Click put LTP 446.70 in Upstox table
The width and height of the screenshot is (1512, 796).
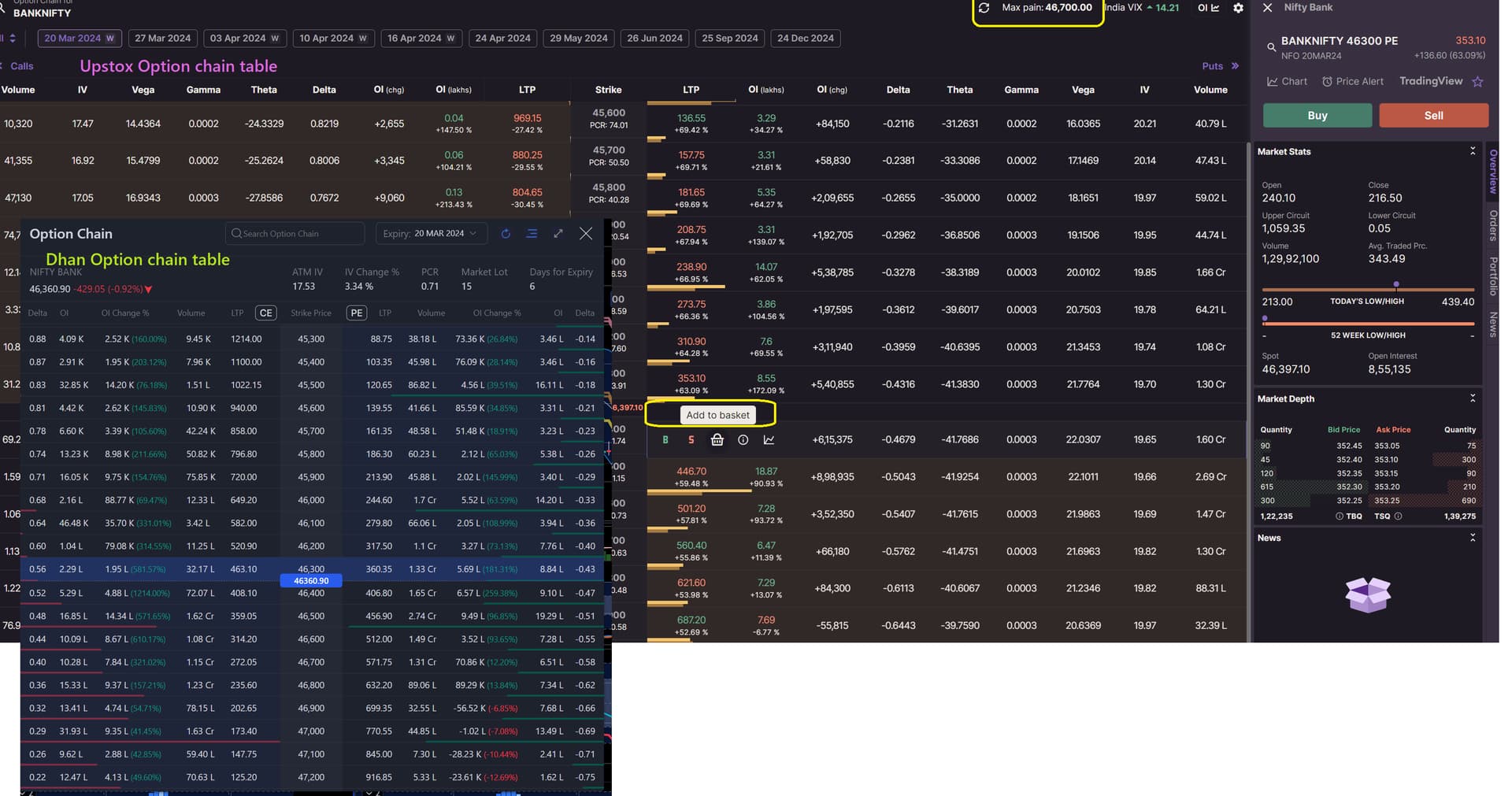(x=691, y=471)
